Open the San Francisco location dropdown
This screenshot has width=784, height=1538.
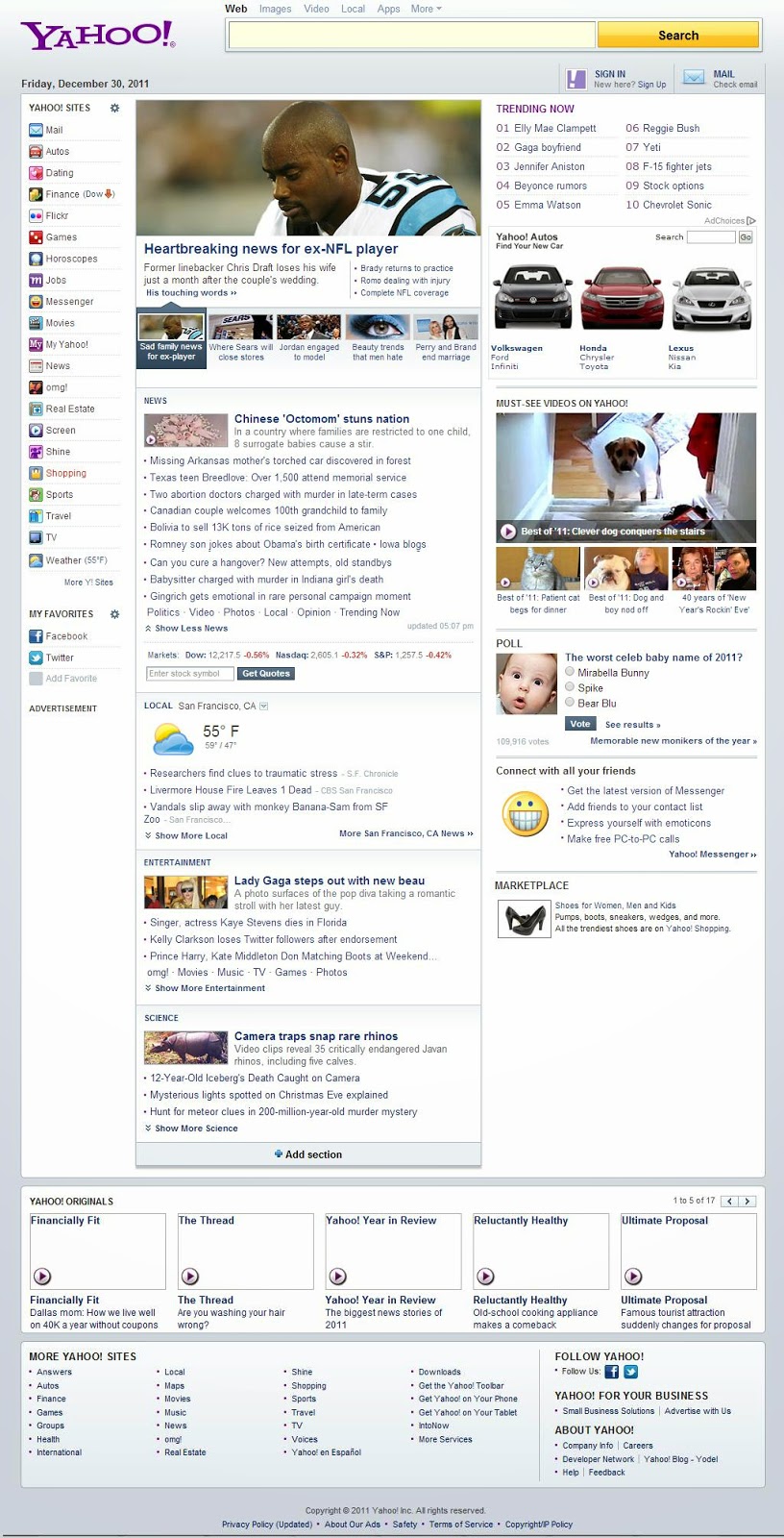coord(264,706)
